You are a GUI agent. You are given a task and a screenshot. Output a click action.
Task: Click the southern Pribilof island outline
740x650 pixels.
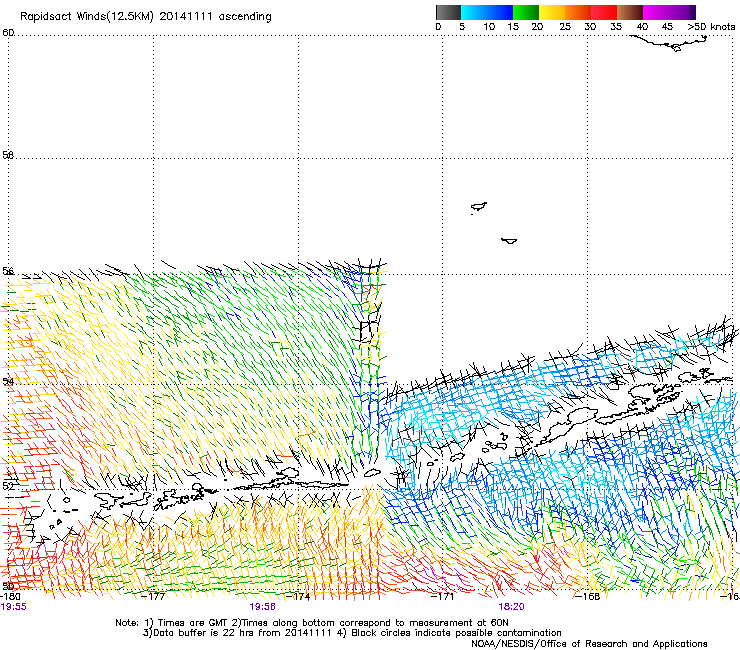(509, 241)
